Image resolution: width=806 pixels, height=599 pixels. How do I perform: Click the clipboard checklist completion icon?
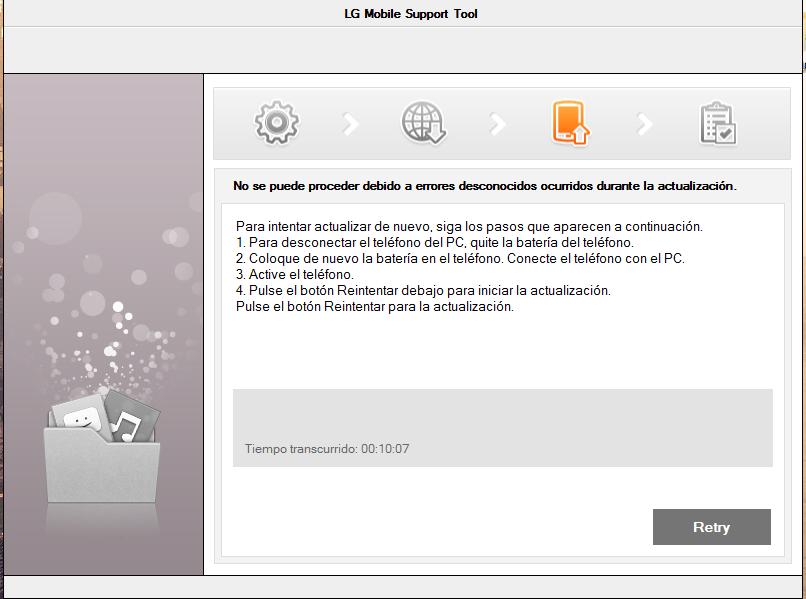coord(718,123)
